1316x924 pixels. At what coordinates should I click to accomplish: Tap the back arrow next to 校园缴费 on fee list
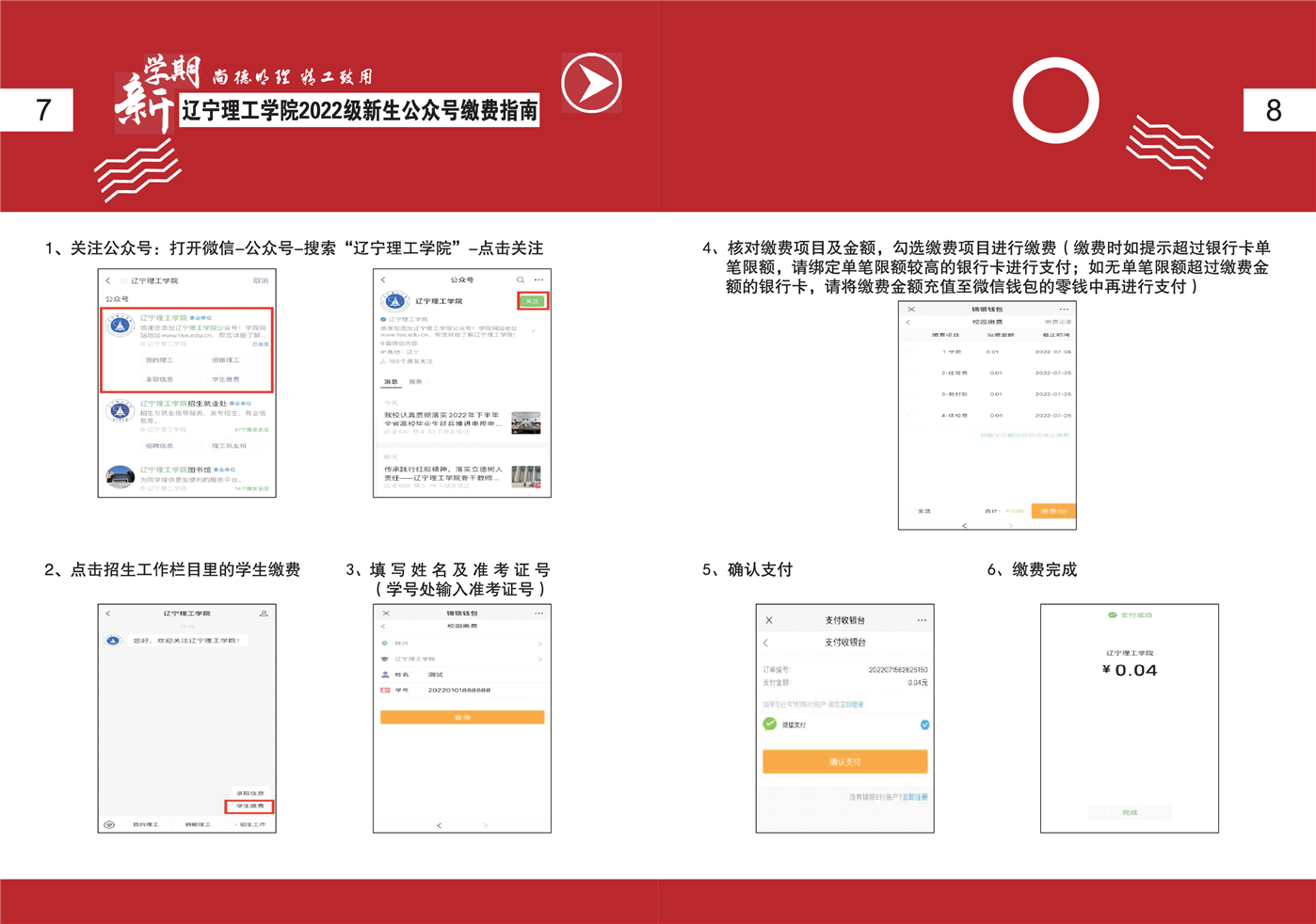point(908,322)
